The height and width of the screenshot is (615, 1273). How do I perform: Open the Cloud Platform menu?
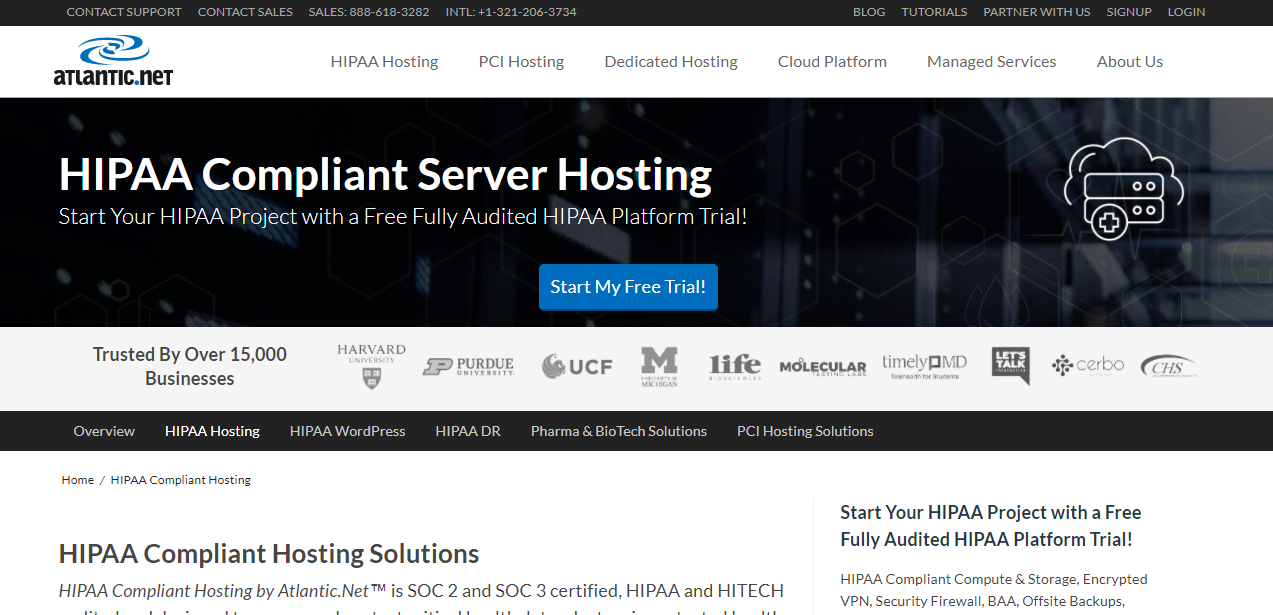coord(832,61)
